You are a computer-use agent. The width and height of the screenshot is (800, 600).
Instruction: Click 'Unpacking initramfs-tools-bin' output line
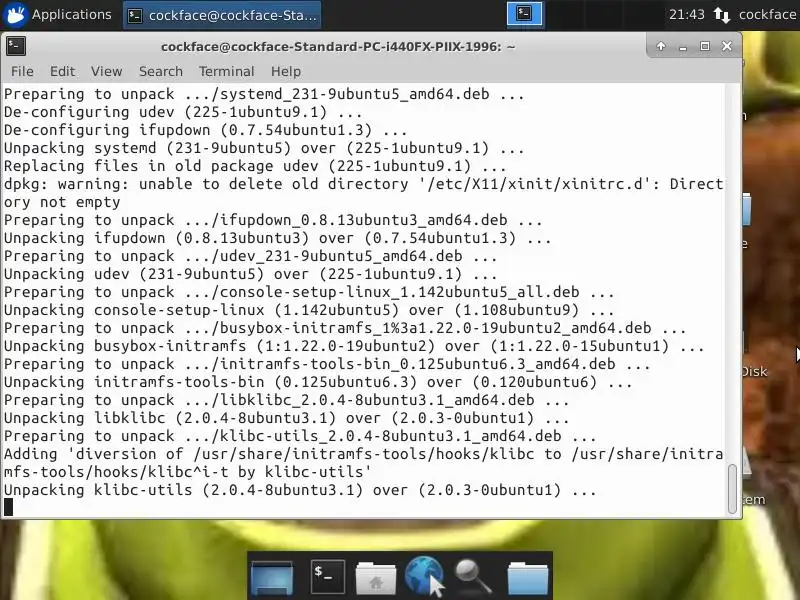[318, 382]
